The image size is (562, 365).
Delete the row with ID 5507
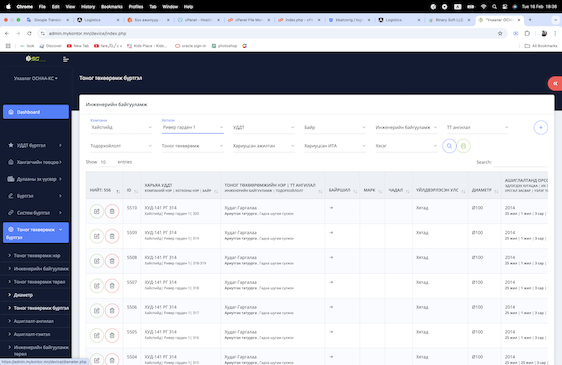[x=112, y=286]
